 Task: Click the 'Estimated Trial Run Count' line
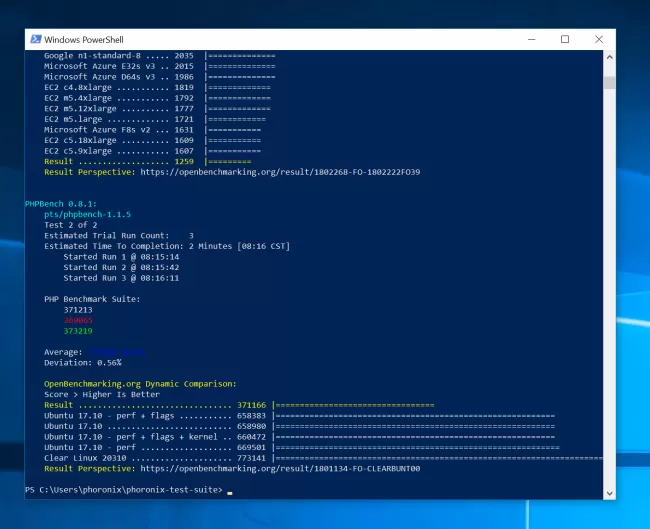pos(119,235)
